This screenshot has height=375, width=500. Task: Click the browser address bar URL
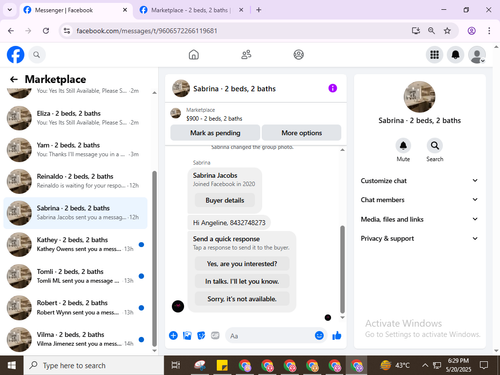[147, 31]
